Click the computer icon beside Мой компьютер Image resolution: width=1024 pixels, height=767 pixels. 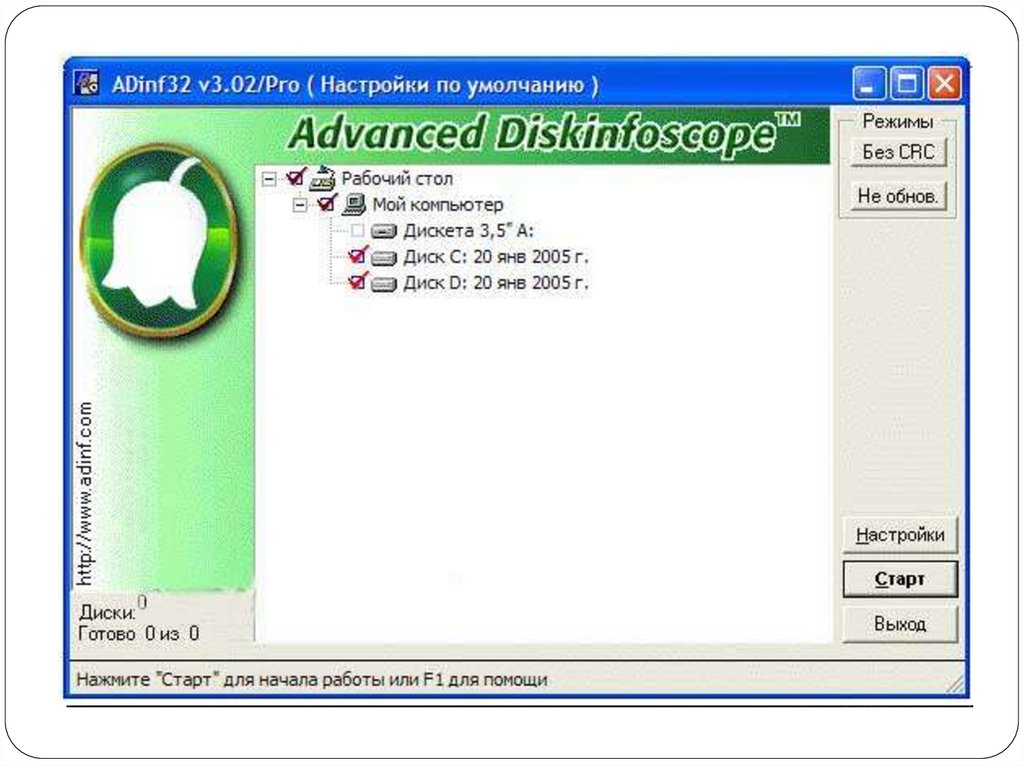[354, 204]
